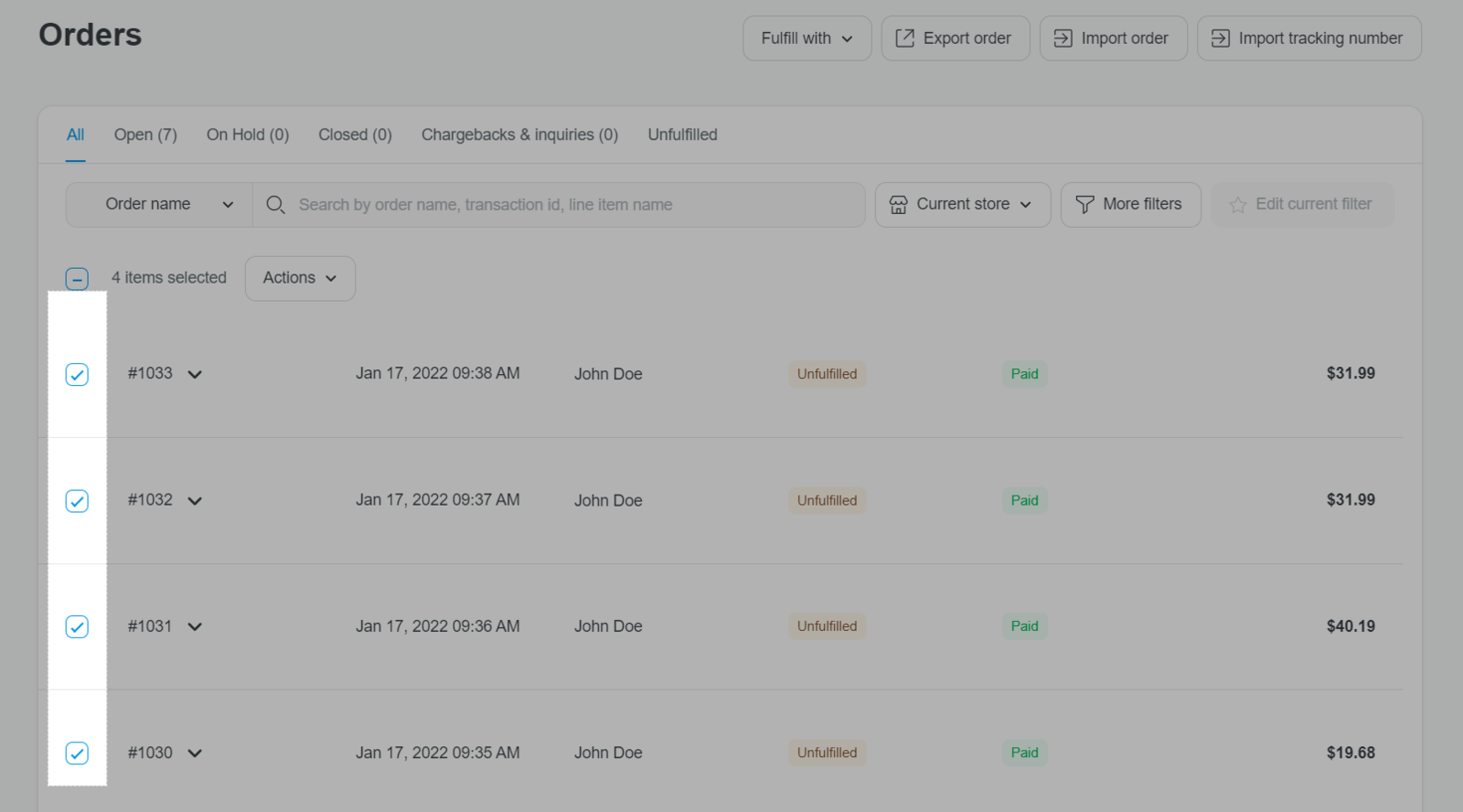The image size is (1463, 812).
Task: Open the Current store dropdown chevron
Action: point(1026,205)
